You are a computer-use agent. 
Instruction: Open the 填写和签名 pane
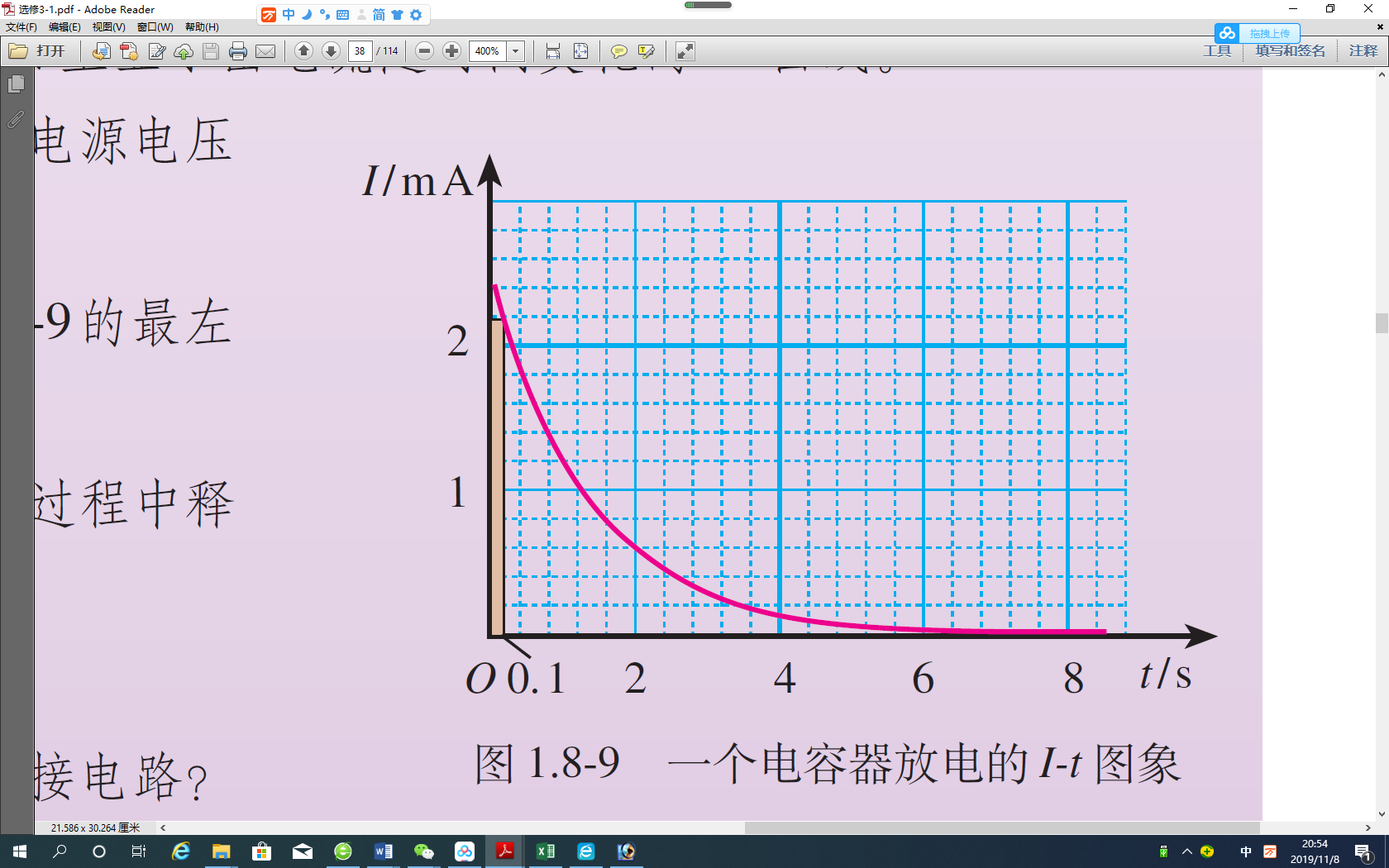[x=1290, y=51]
